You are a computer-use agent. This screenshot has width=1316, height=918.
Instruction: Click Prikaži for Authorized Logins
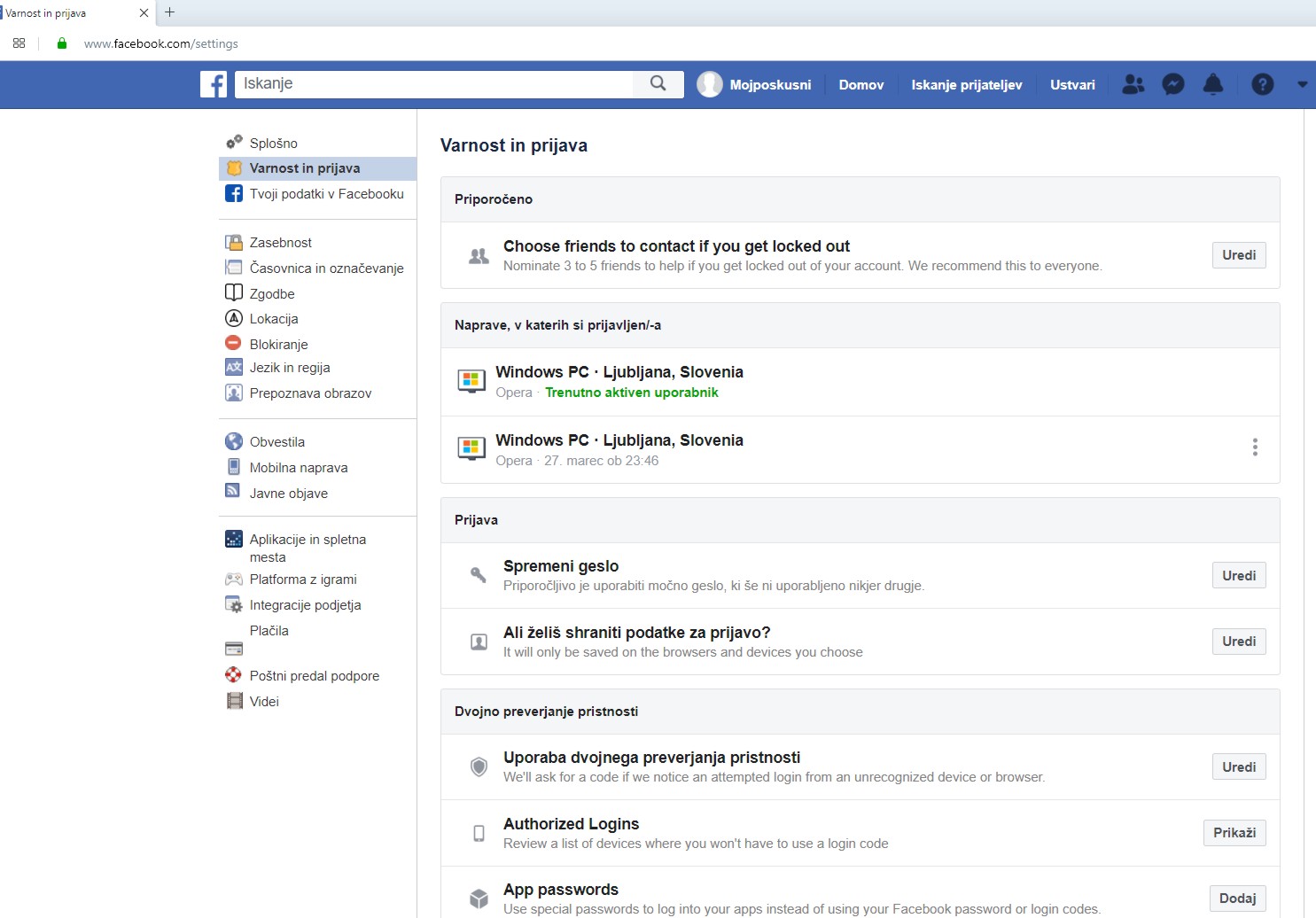point(1234,833)
